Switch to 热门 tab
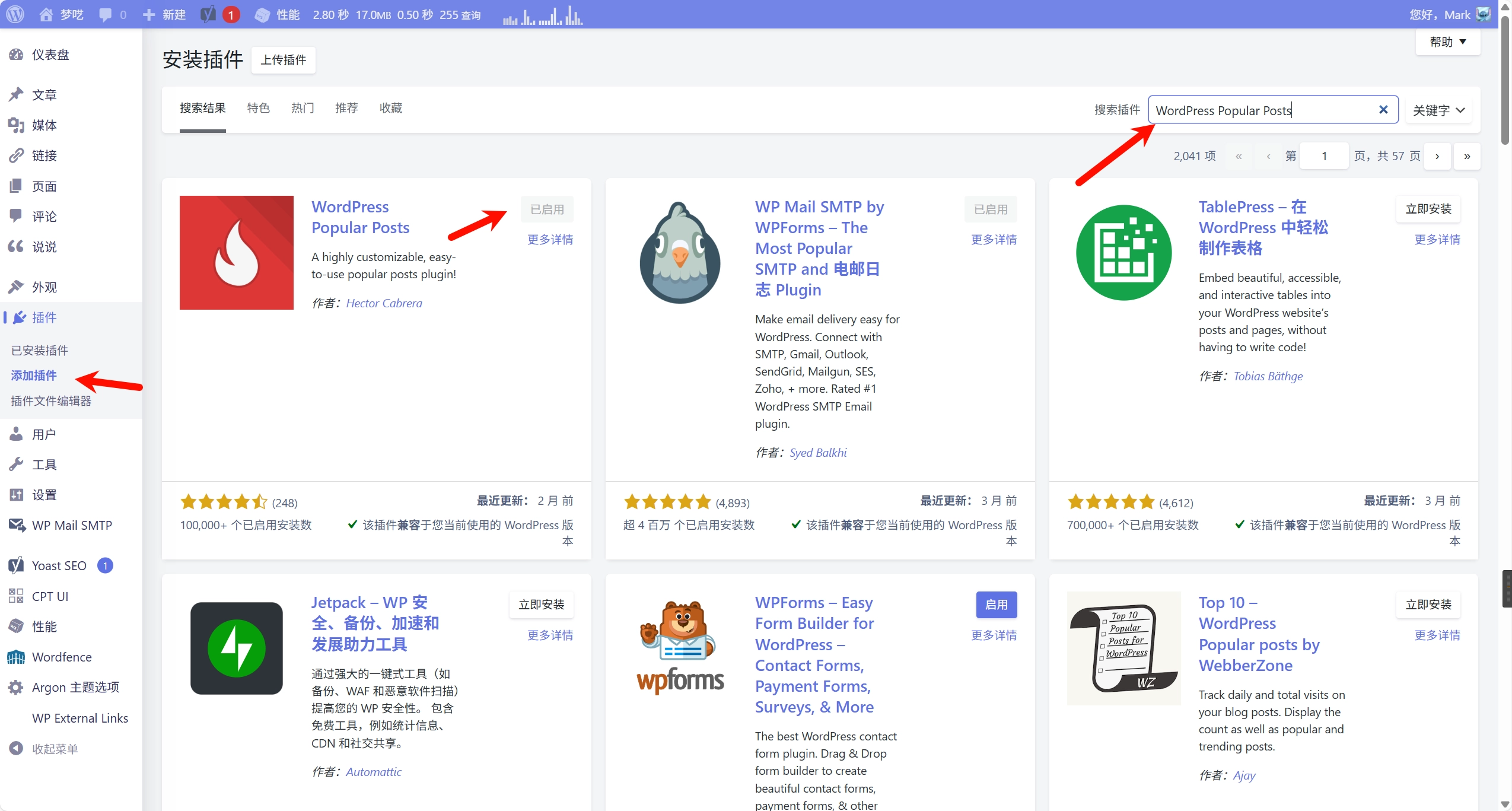This screenshot has width=1512, height=811. (x=303, y=108)
